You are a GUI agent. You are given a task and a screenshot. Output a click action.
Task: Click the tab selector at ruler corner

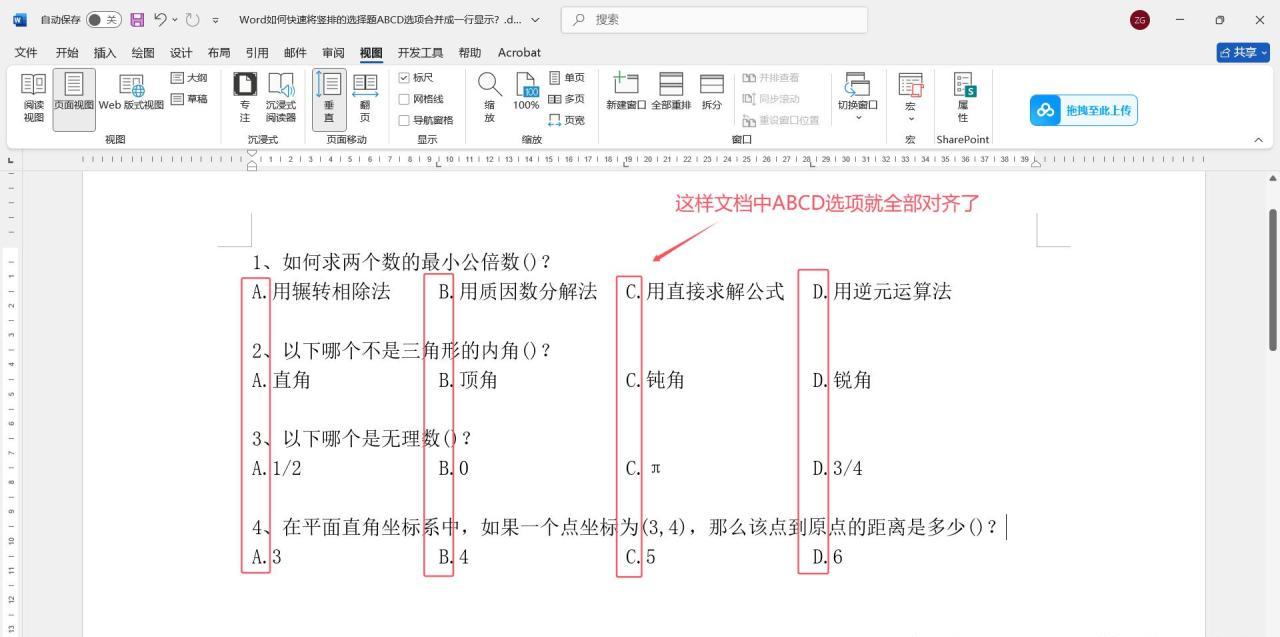click(11, 160)
